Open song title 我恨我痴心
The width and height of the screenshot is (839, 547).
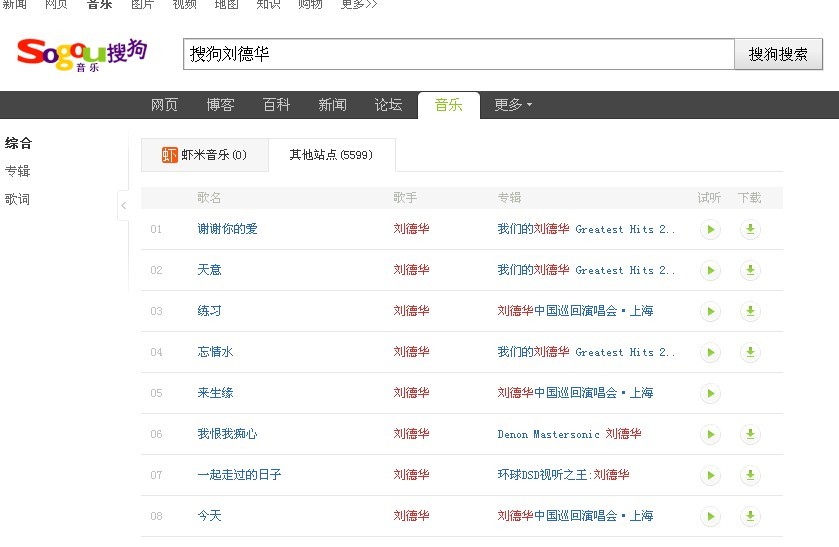[x=227, y=434]
